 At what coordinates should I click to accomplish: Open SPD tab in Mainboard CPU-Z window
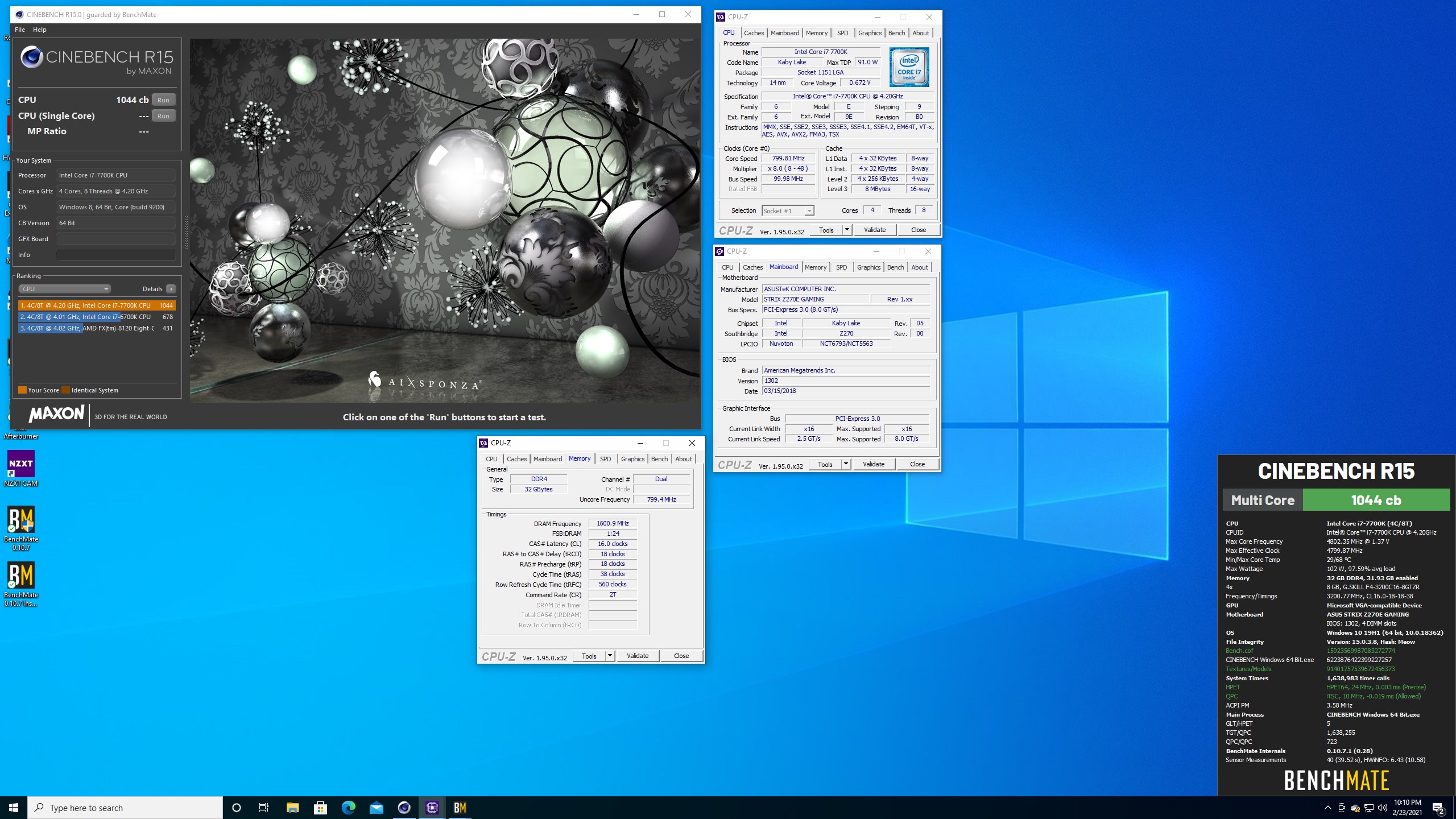click(842, 267)
